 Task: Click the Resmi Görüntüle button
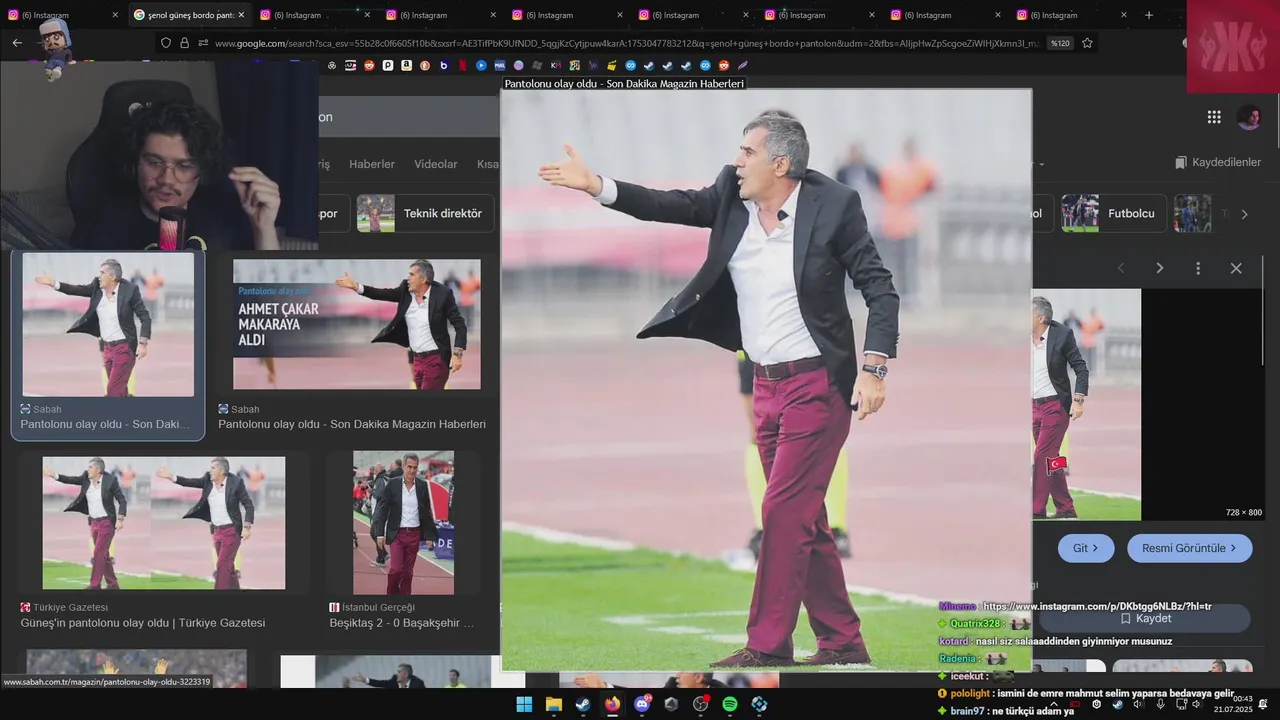(1189, 548)
